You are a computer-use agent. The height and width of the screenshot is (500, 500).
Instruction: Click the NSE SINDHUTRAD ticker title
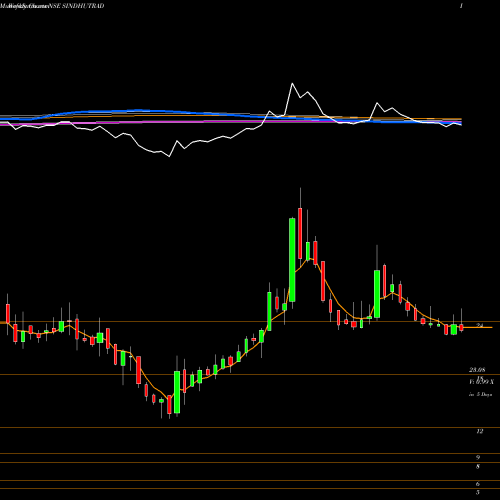click(x=77, y=6)
